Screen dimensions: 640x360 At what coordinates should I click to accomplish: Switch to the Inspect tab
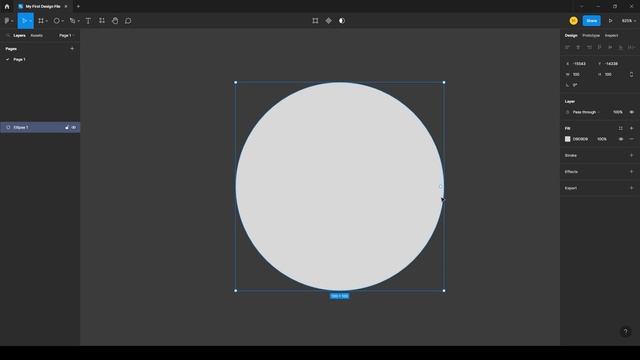[611, 36]
